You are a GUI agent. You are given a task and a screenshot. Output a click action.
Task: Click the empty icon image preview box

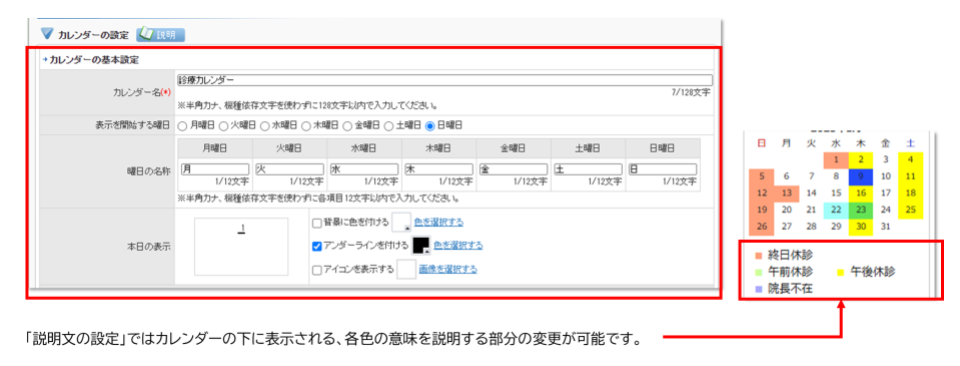(x=407, y=269)
